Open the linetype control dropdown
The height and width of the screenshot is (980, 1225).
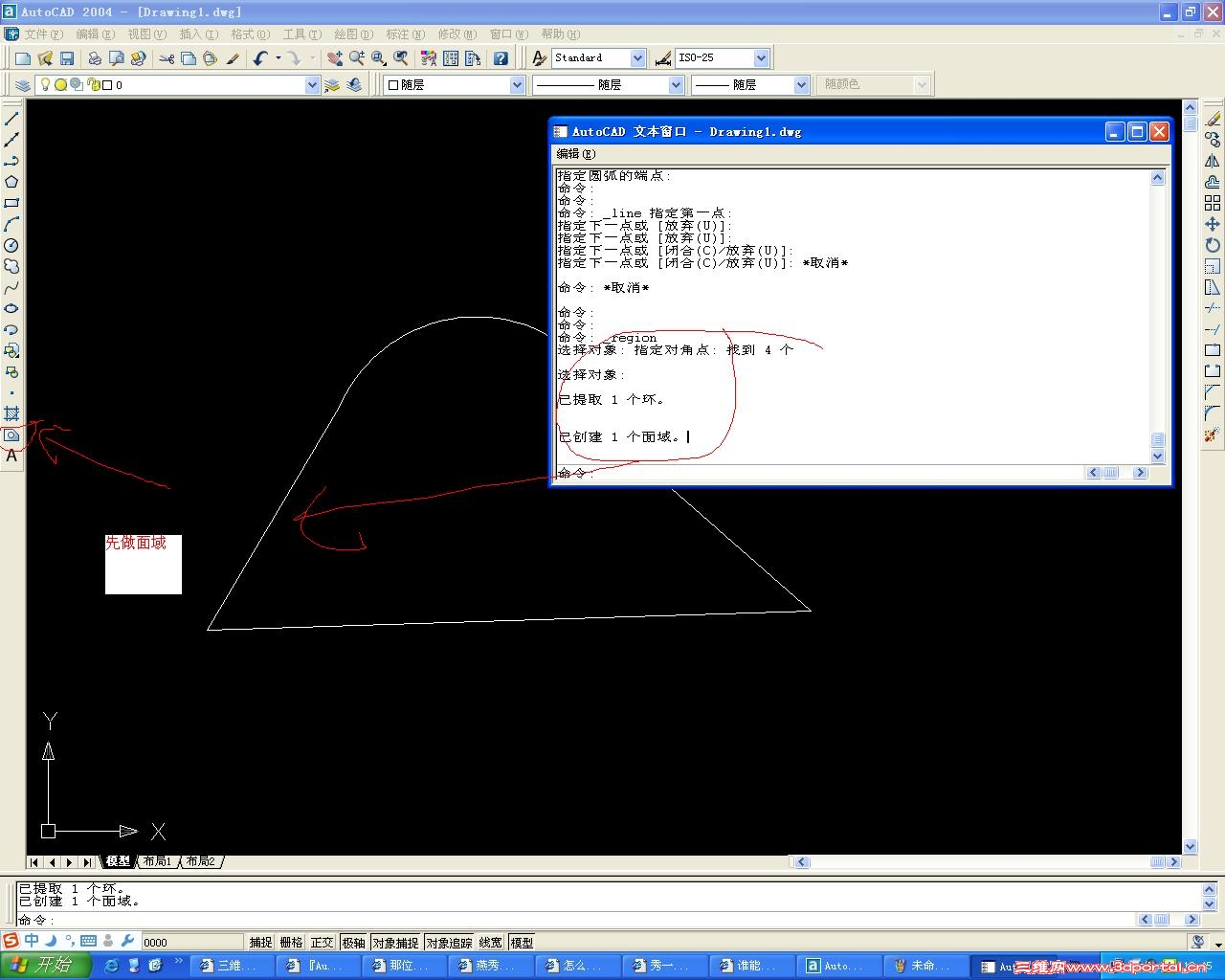coord(676,85)
